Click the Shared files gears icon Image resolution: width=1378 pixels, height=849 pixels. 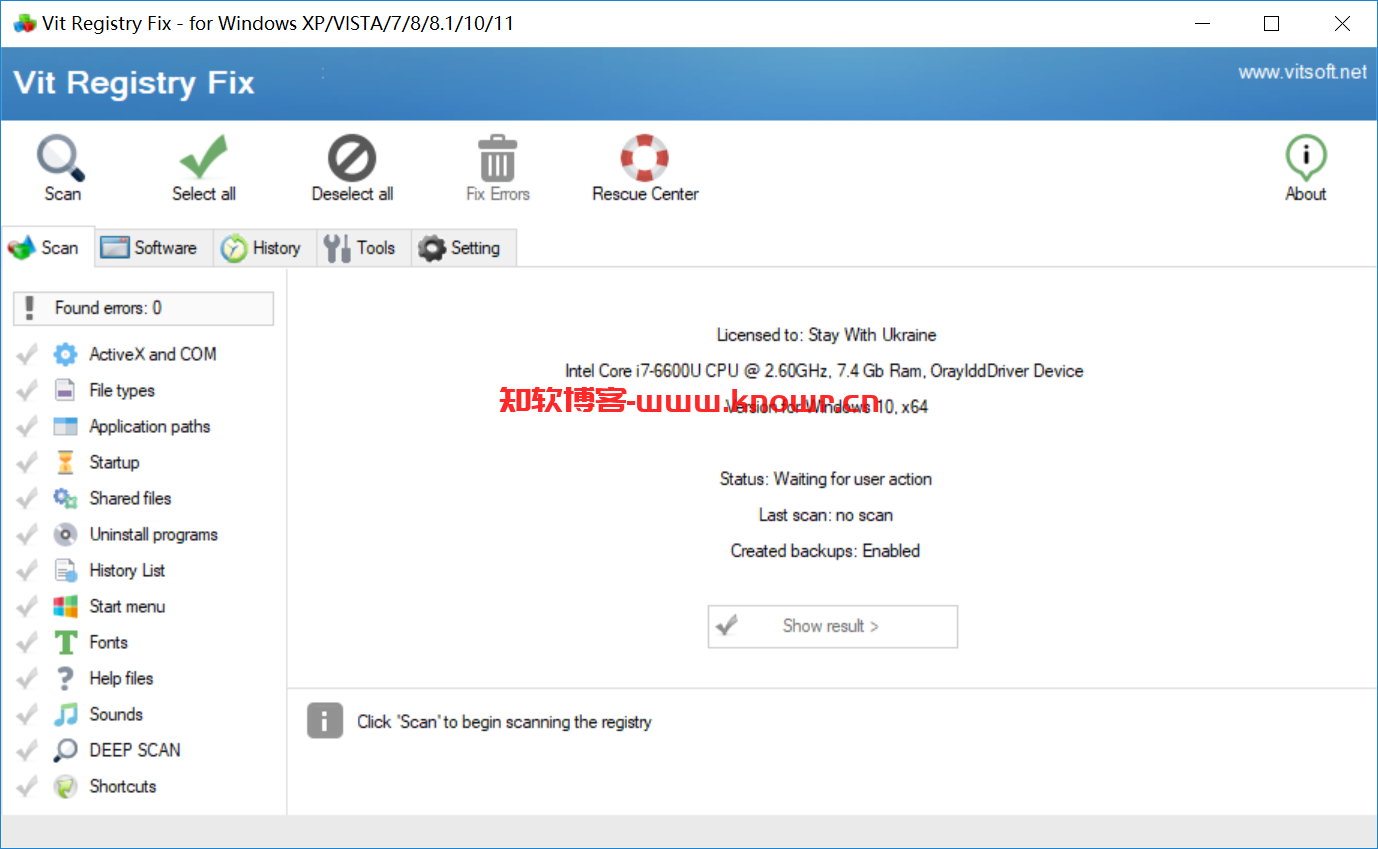pyautogui.click(x=65, y=498)
